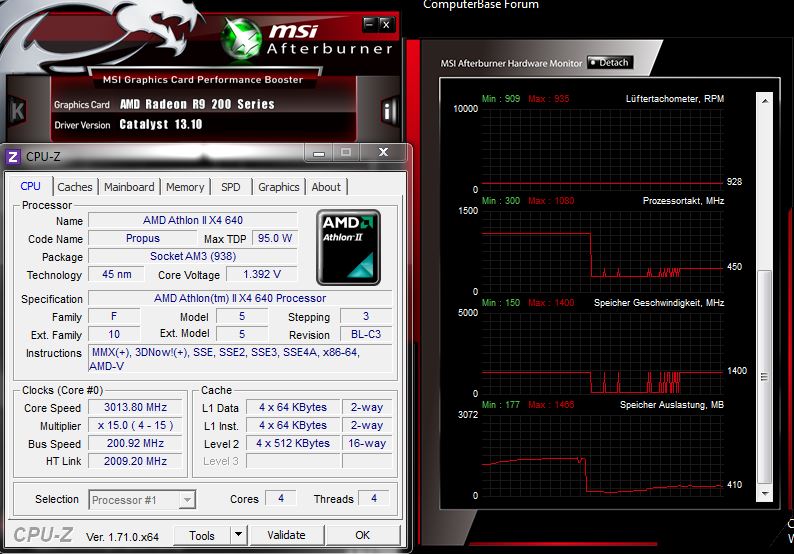Click the Prozessortakt MHz graph
Image resolution: width=794 pixels, height=554 pixels.
[x=602, y=251]
